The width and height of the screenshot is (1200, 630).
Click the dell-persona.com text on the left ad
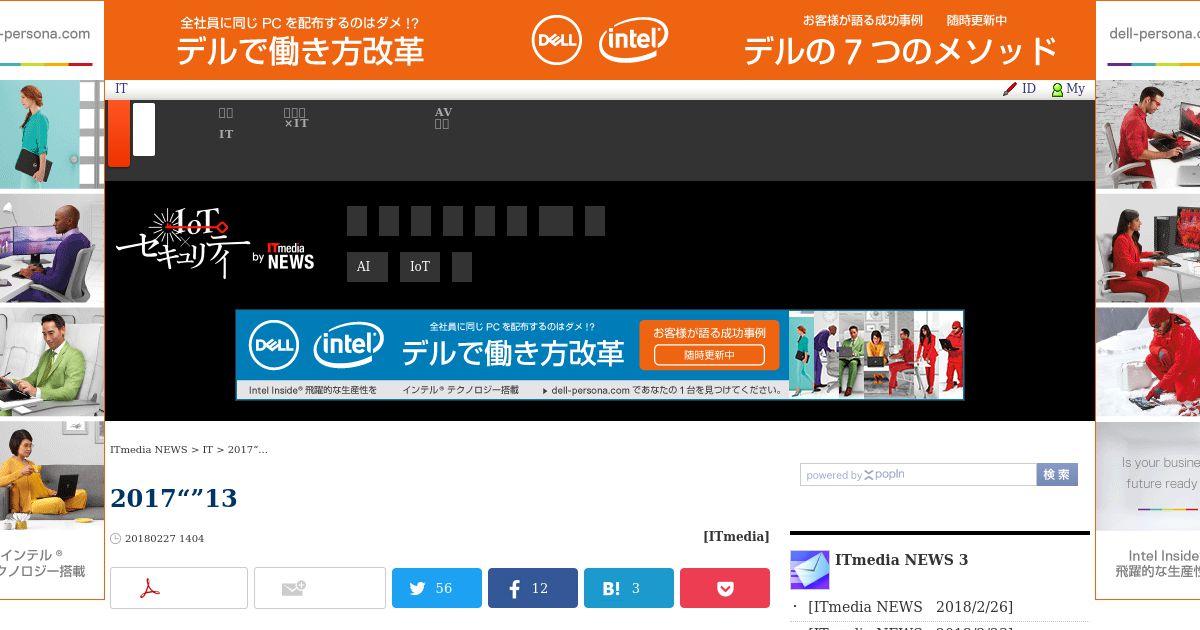45,33
